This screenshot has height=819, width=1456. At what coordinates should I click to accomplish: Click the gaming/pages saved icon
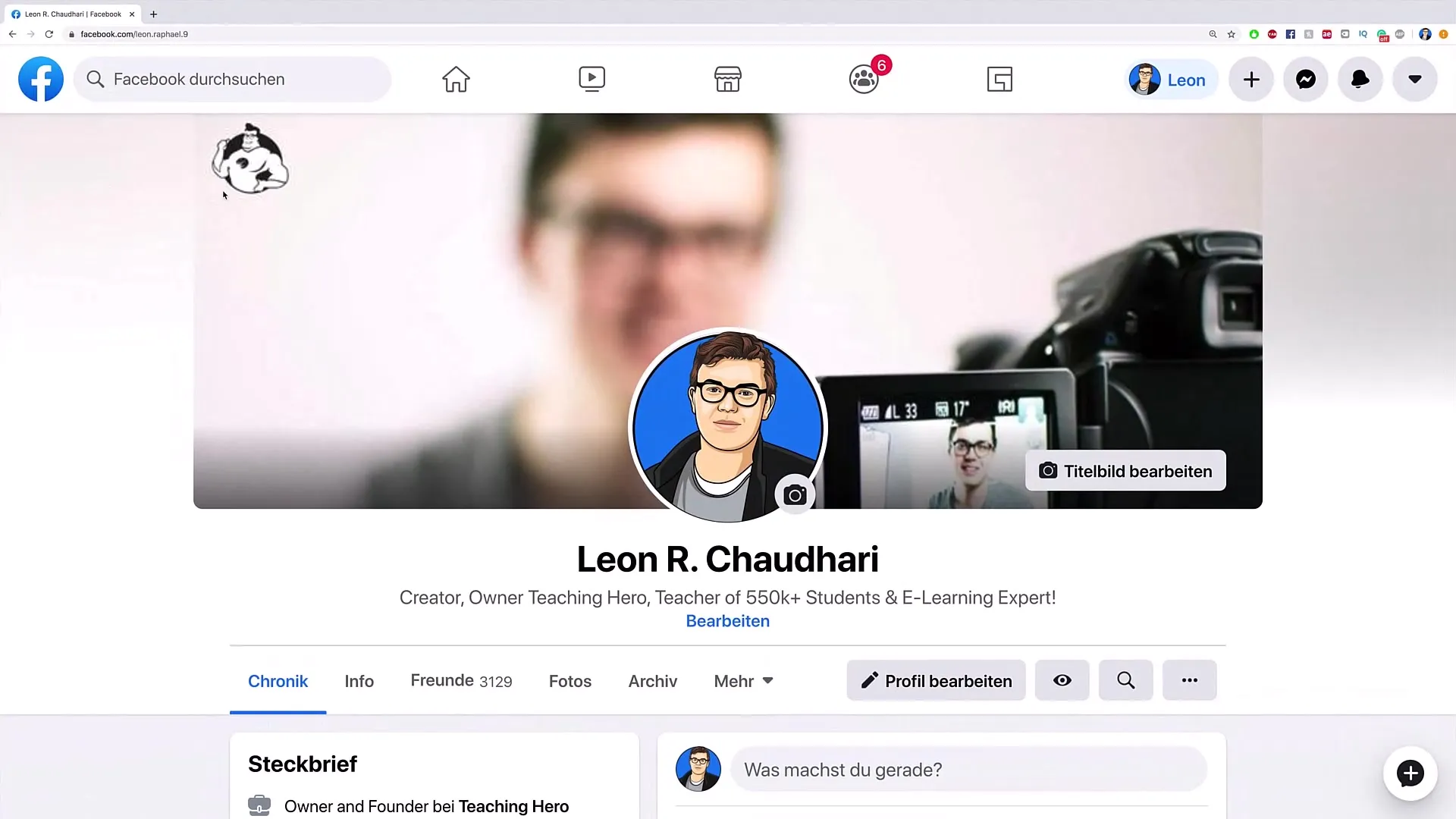1000,79
